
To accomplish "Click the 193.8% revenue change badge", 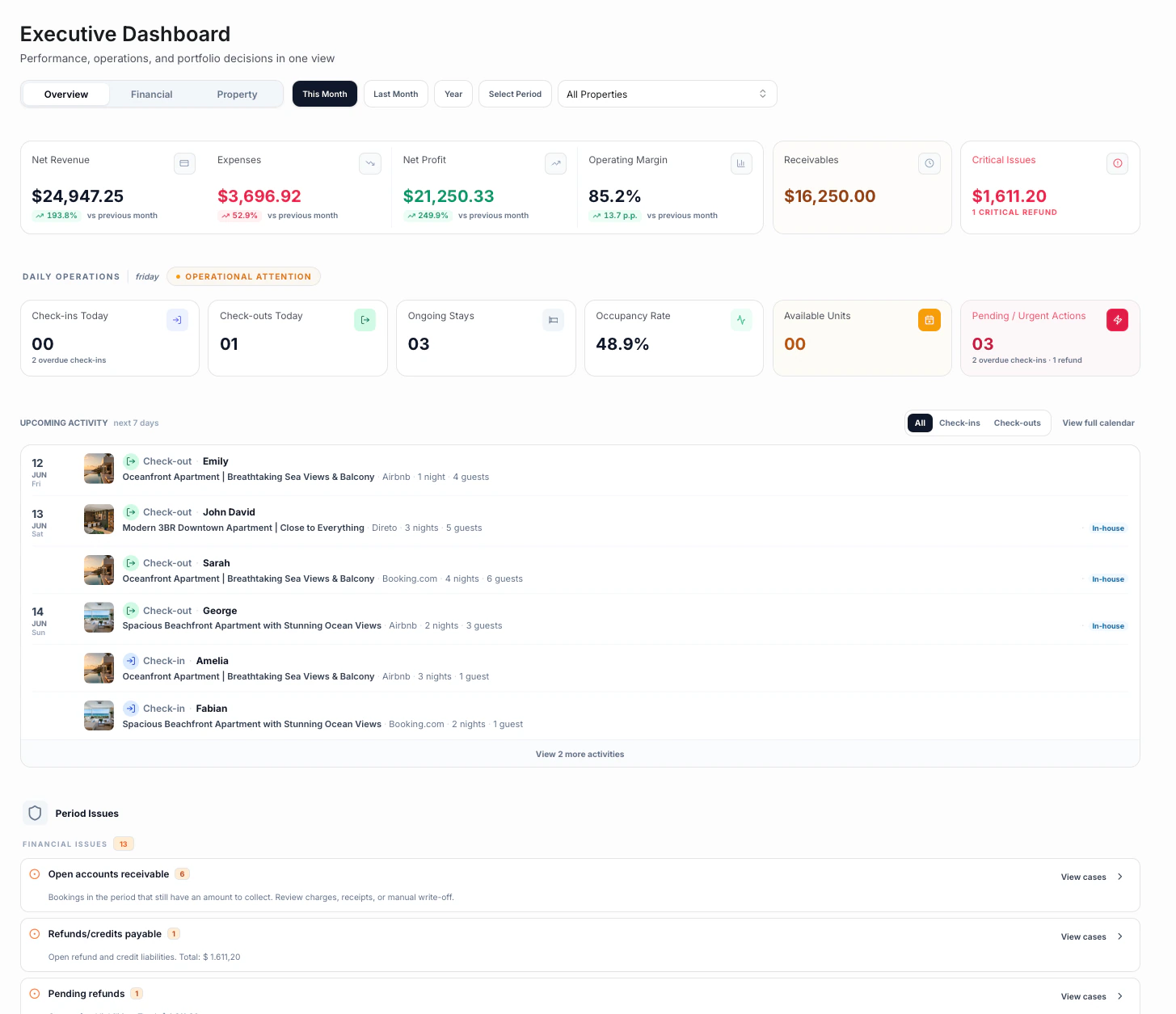I will [56, 216].
